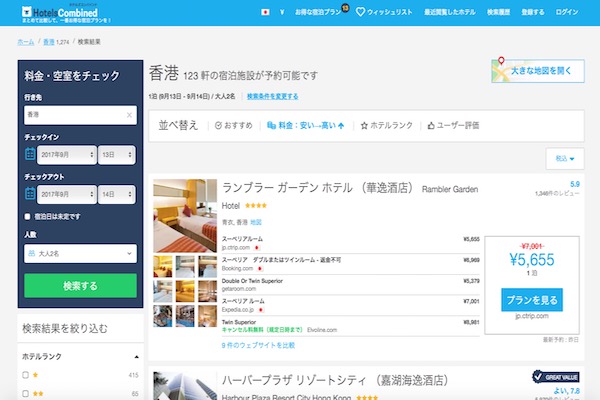This screenshot has width=600, height=400.
Task: Open the check-in calendar icon
Action: click(x=30, y=154)
